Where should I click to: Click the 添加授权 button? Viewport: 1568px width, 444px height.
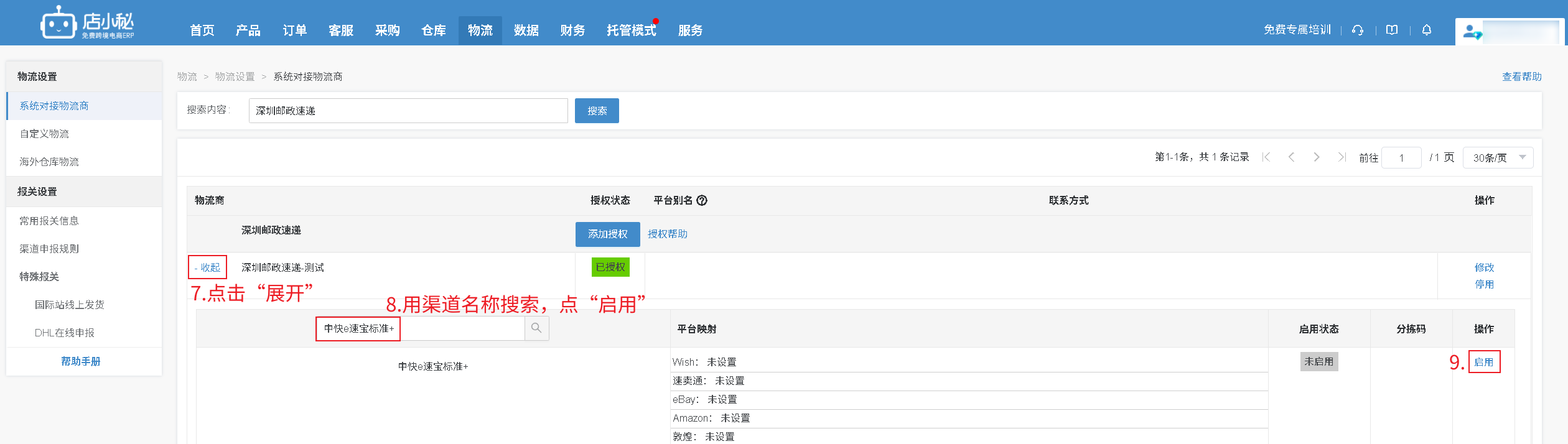pos(607,234)
